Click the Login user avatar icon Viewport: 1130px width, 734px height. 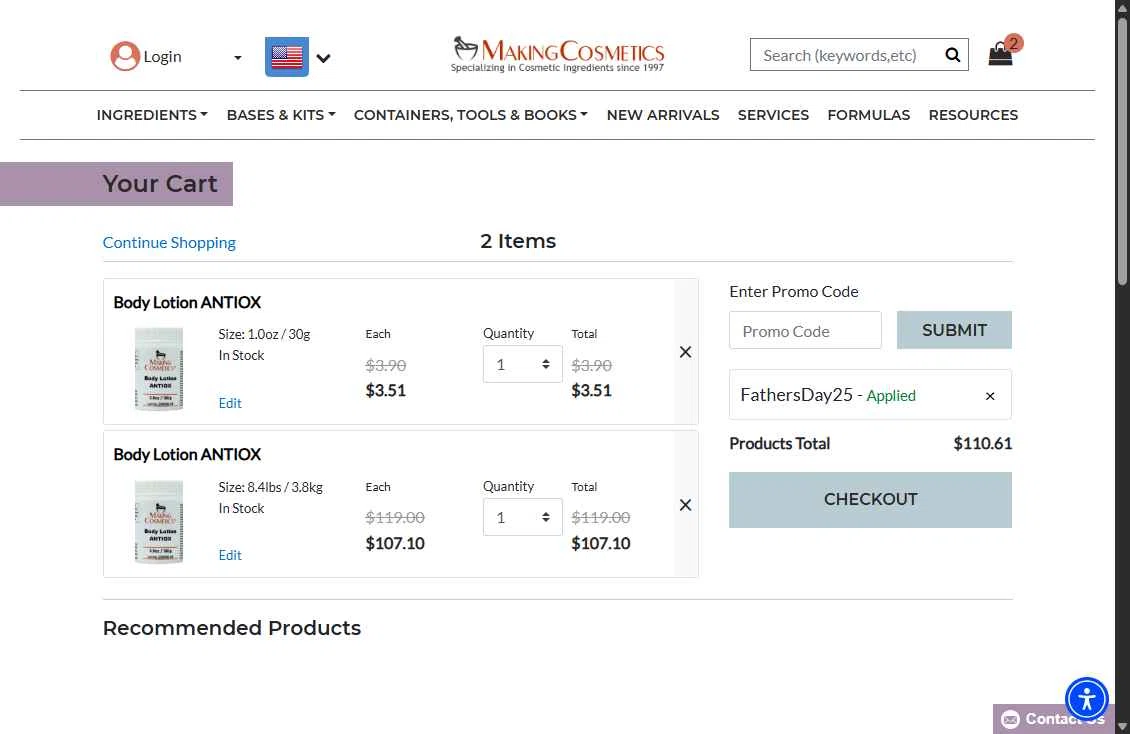[x=125, y=56]
